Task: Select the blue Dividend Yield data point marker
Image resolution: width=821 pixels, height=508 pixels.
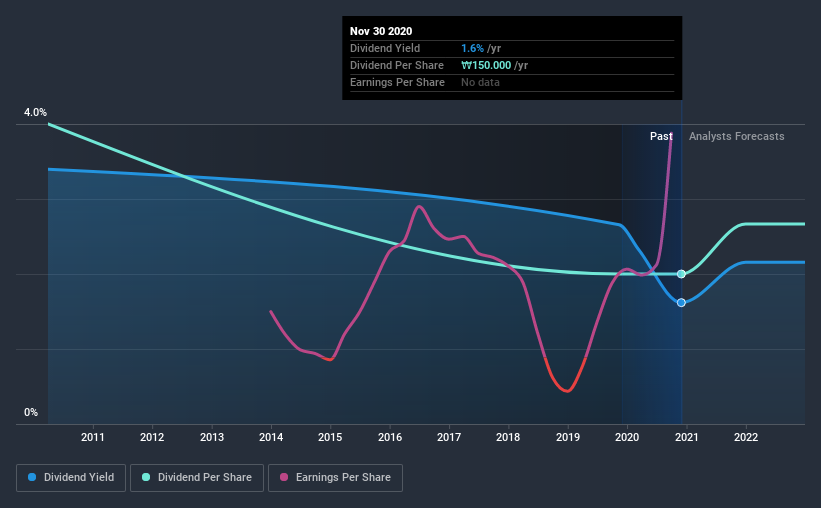Action: (x=681, y=303)
